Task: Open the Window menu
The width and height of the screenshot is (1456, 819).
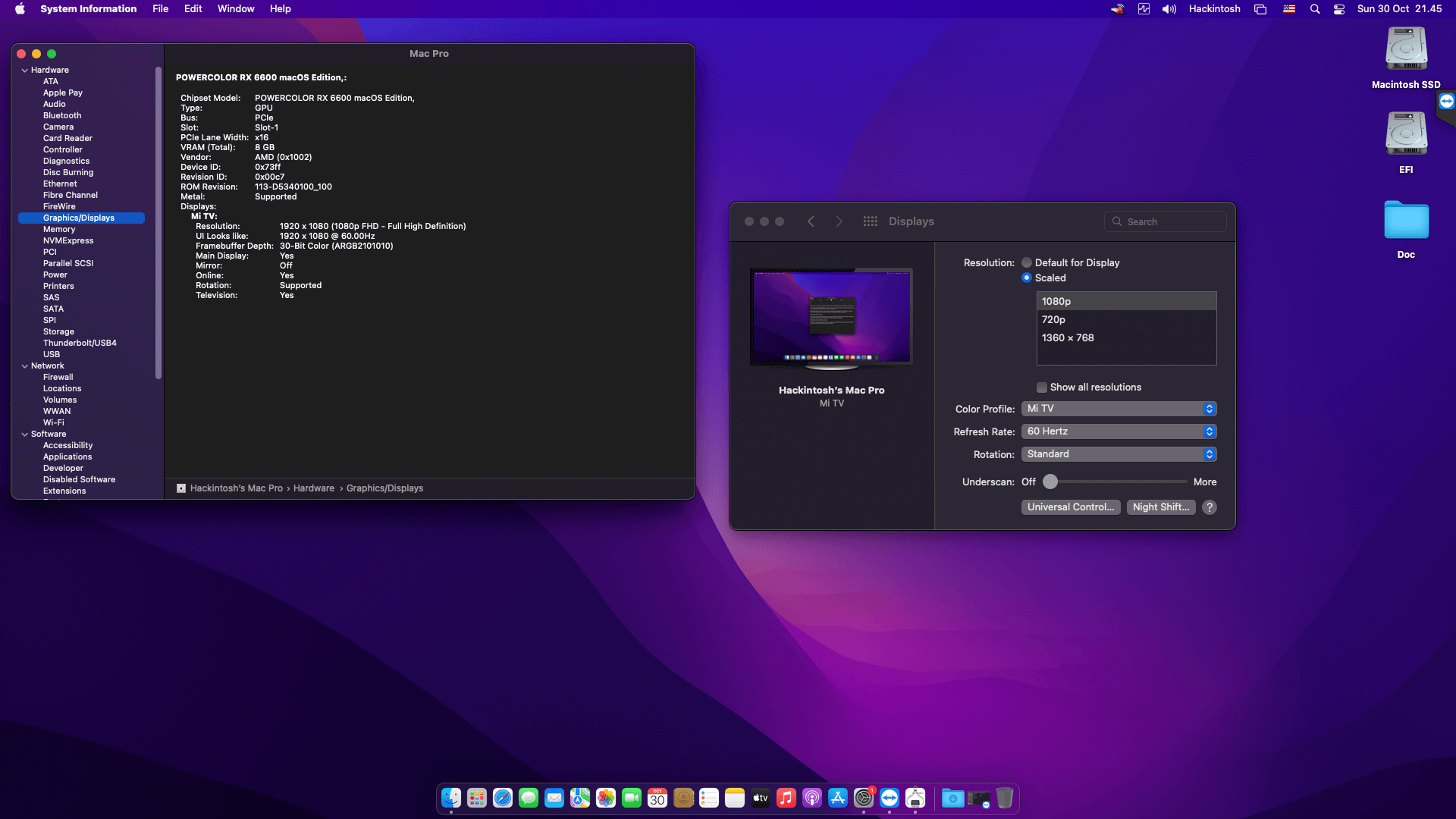Action: point(235,9)
